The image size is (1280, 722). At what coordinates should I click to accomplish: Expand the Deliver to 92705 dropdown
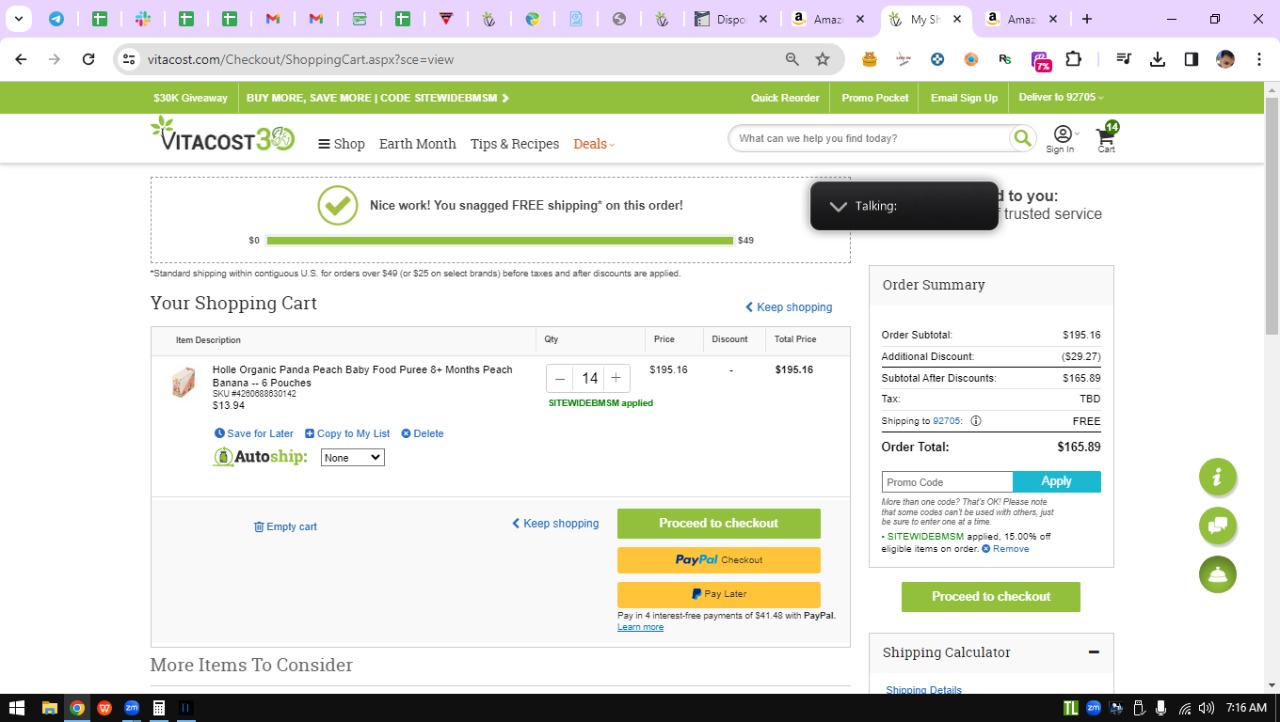click(x=1060, y=97)
